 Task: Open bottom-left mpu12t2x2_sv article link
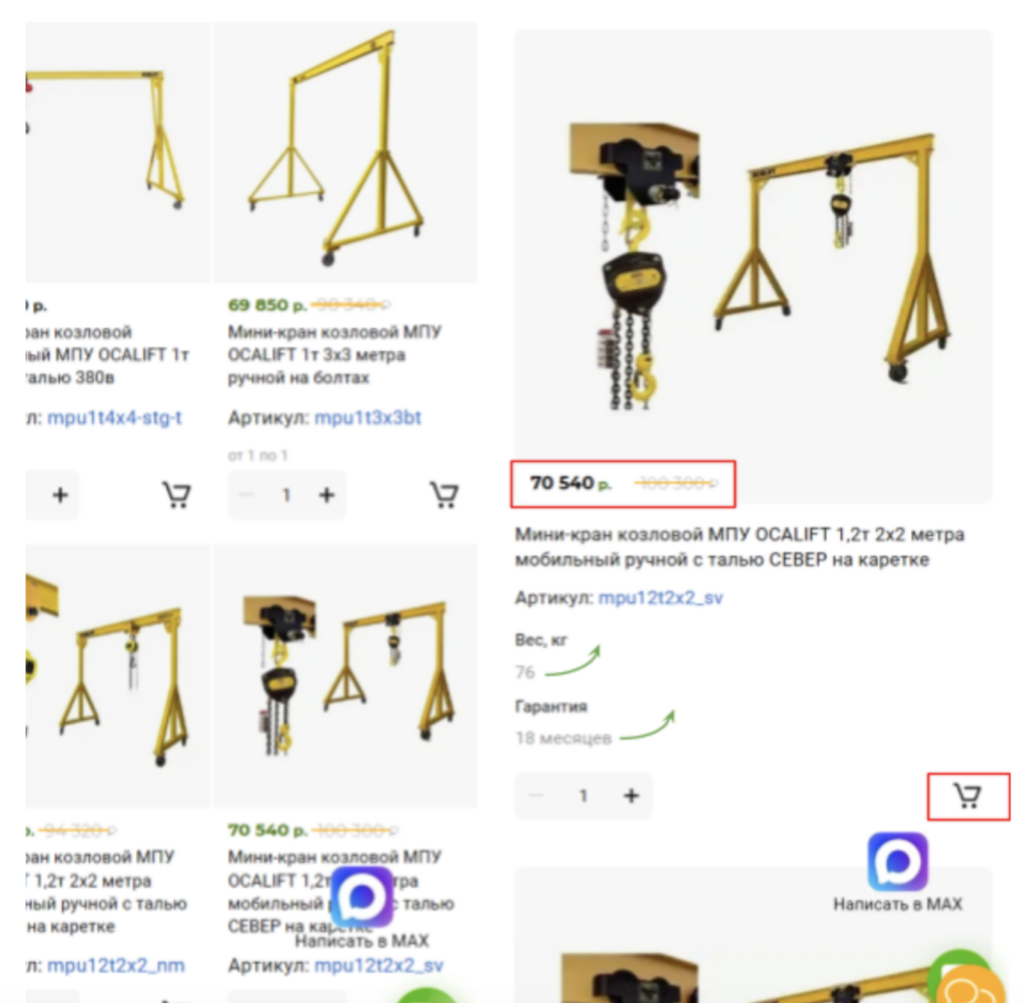pos(378,964)
